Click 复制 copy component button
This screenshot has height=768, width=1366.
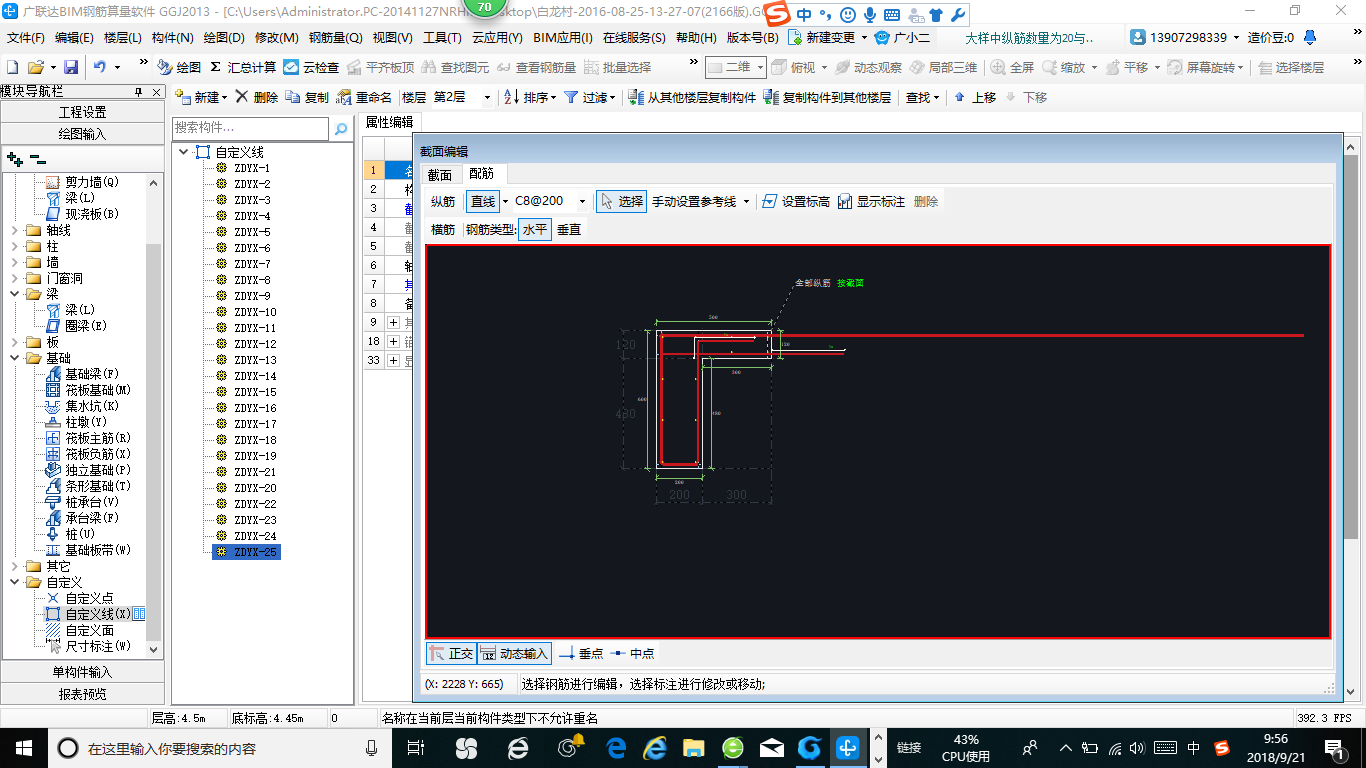pyautogui.click(x=307, y=97)
